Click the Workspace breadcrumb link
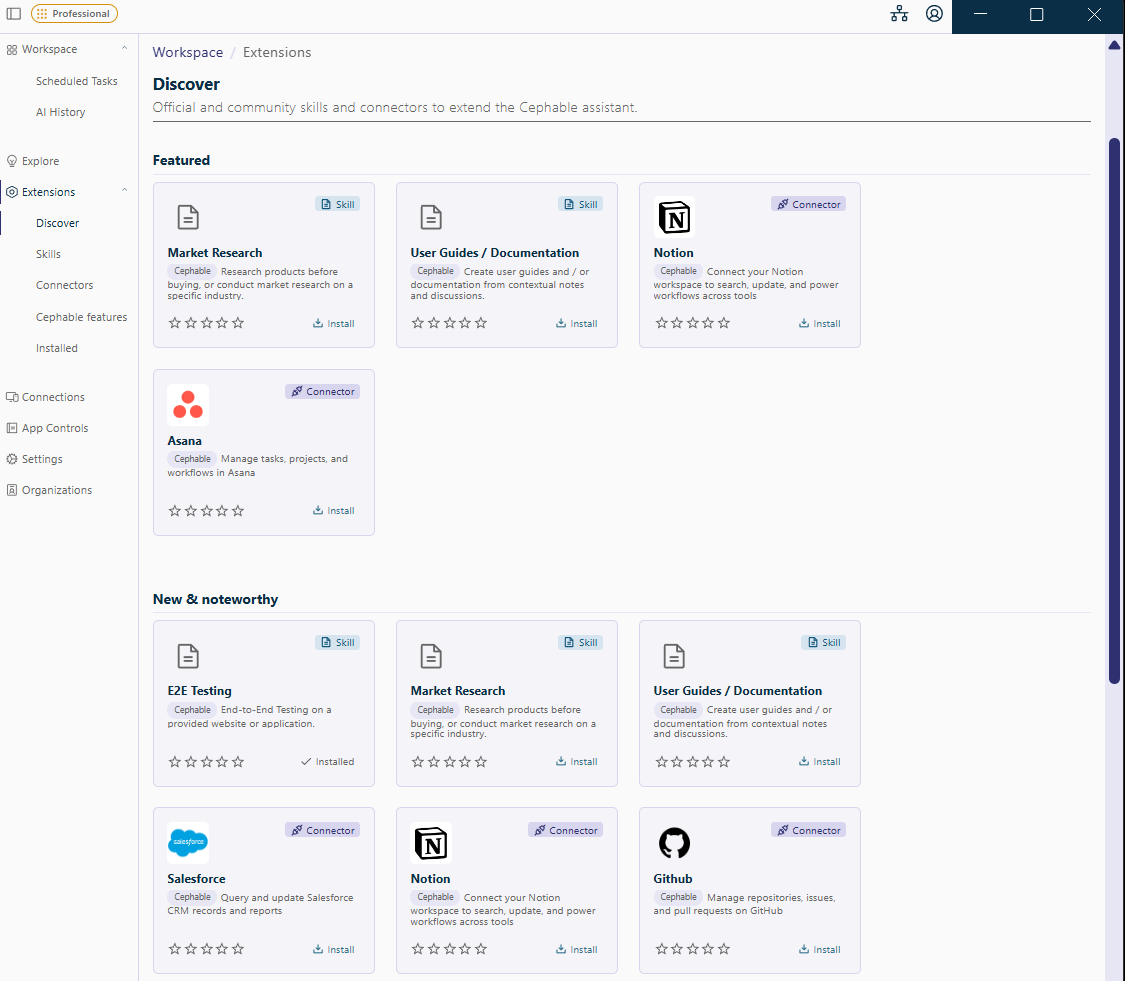The image size is (1125, 981). pos(188,52)
